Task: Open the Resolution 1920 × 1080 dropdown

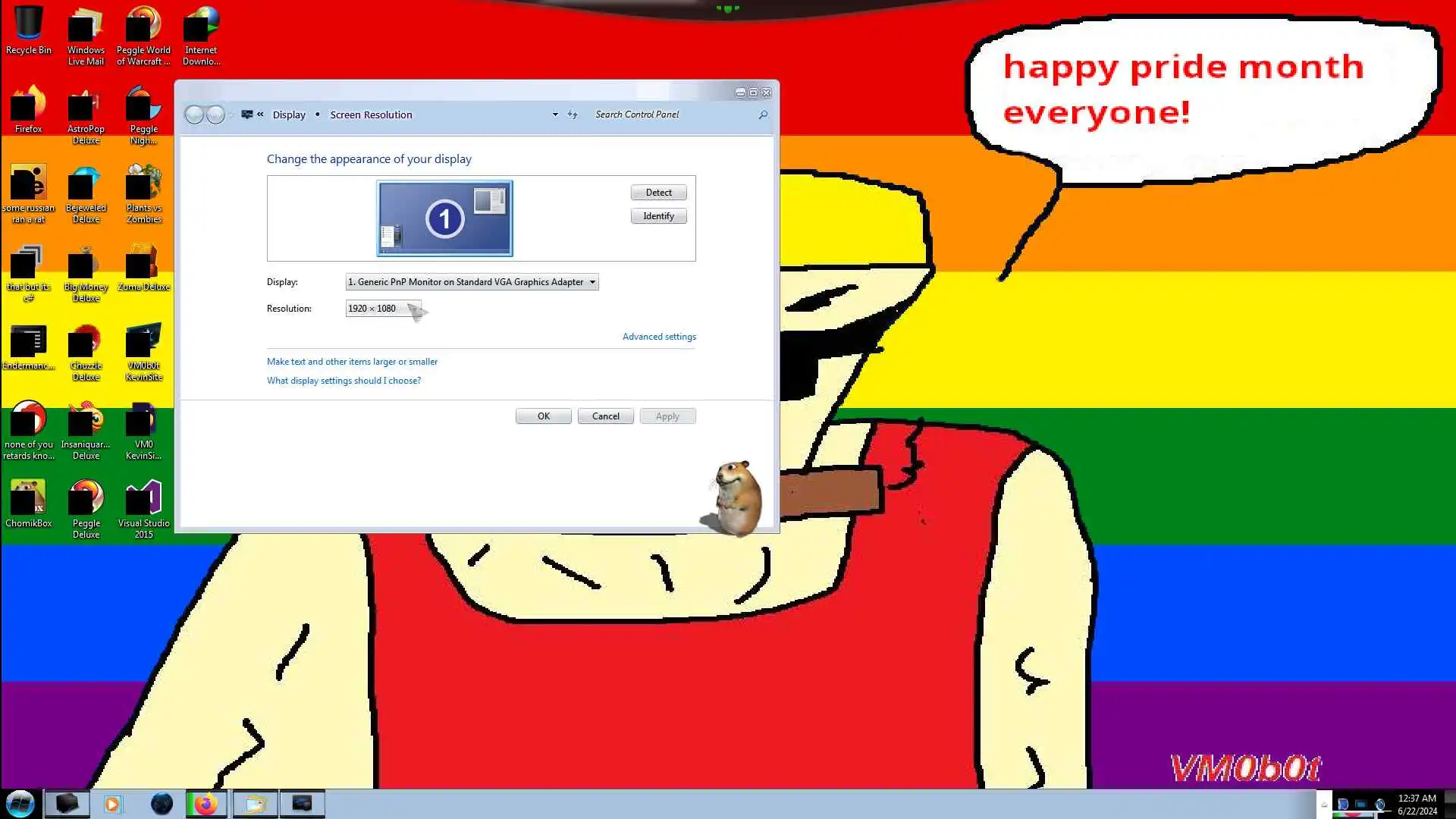Action: click(383, 309)
